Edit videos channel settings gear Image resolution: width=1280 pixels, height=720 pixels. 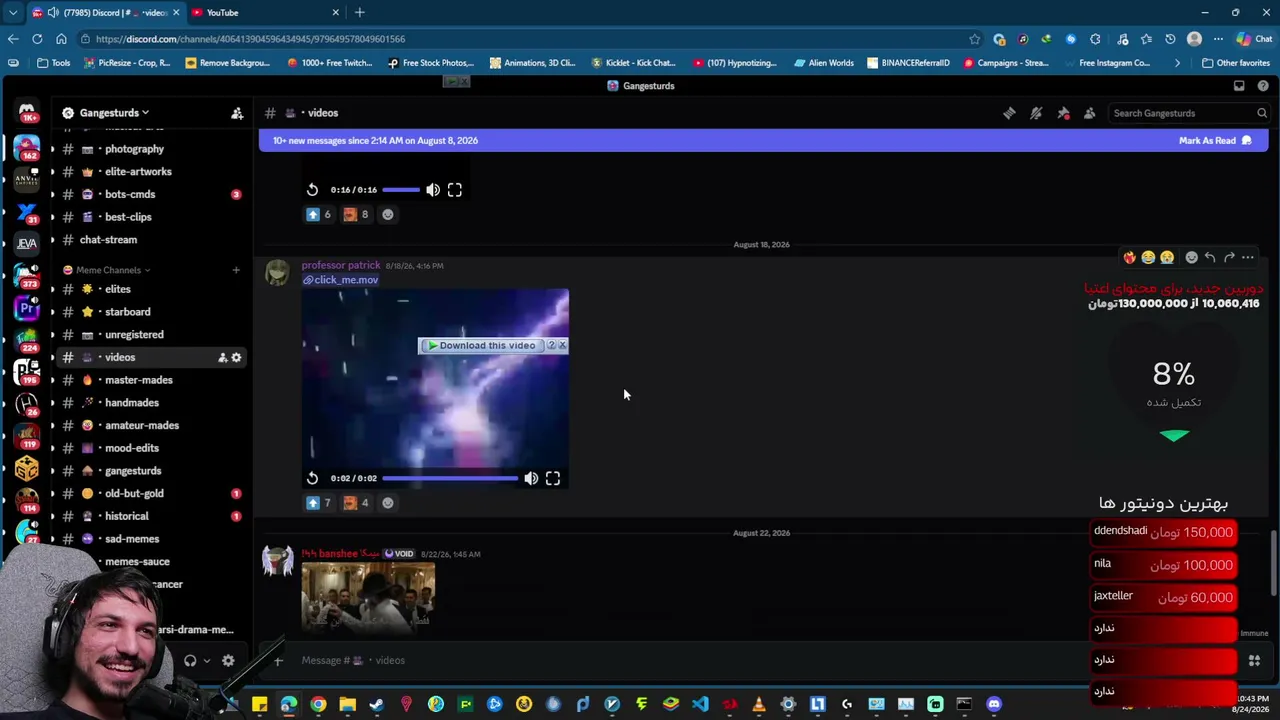point(236,358)
